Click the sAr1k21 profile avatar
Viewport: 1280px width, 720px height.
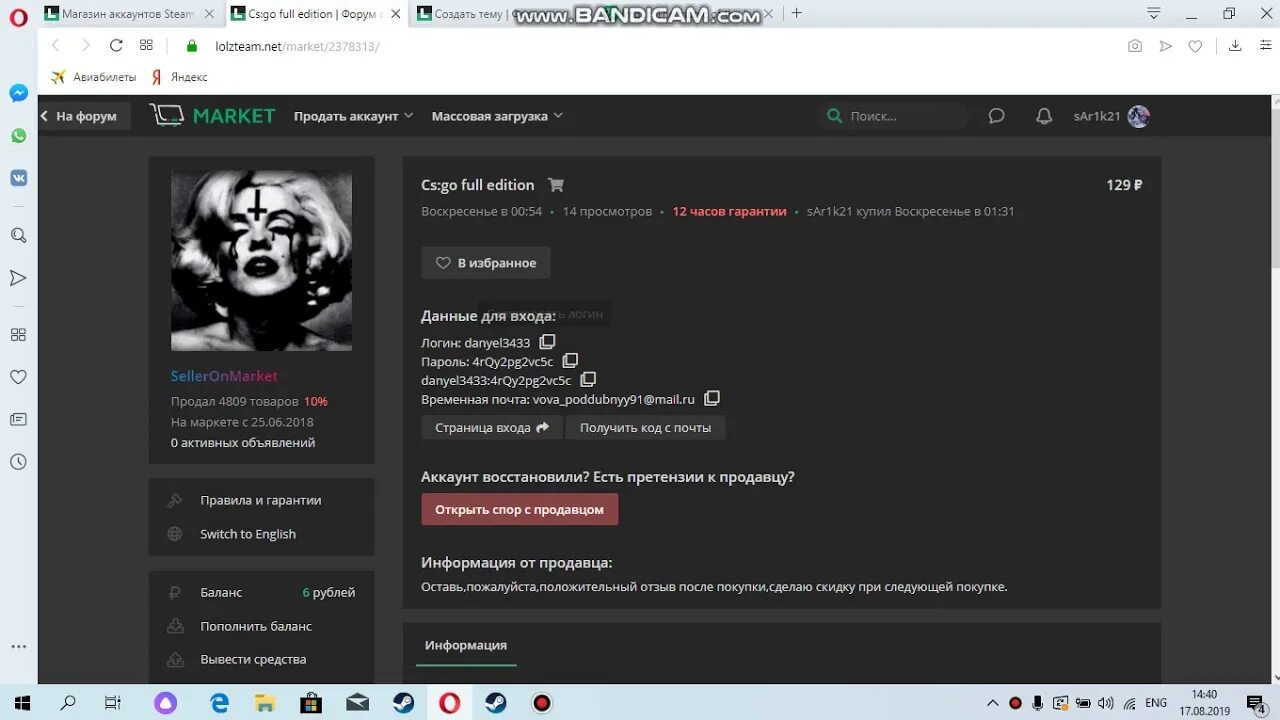click(x=1138, y=116)
